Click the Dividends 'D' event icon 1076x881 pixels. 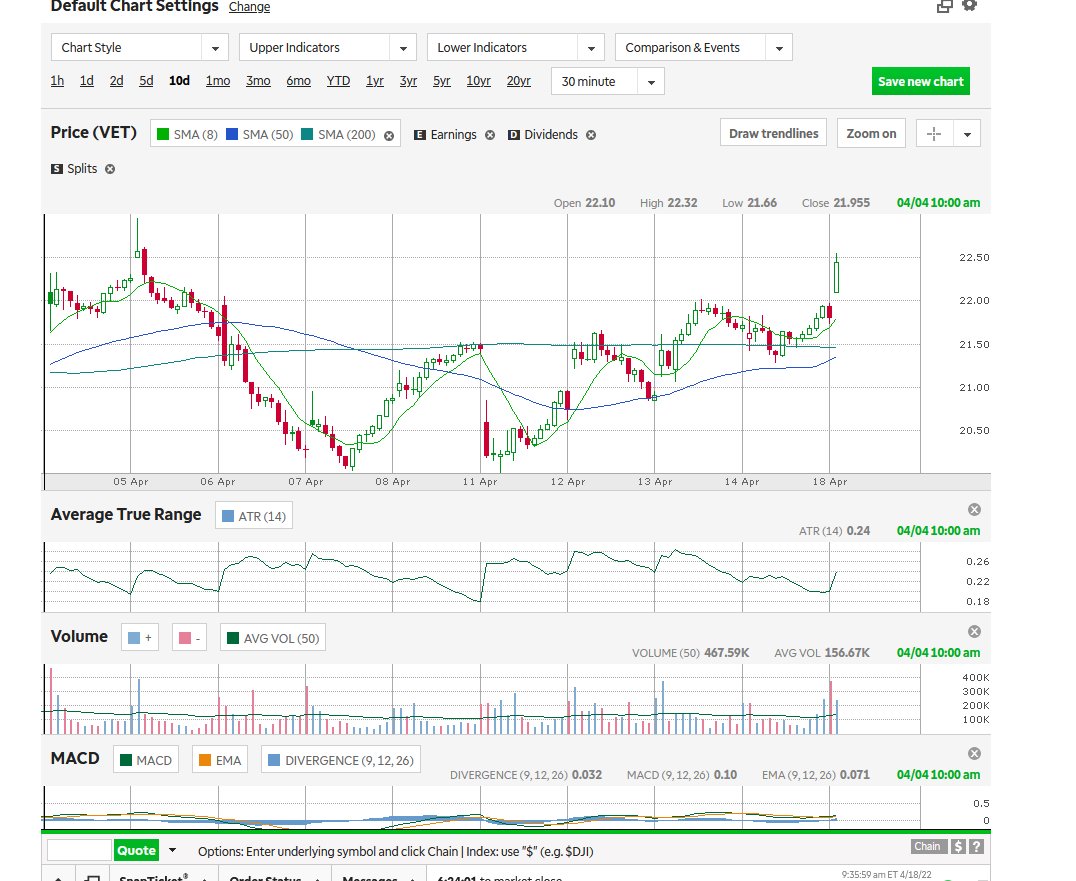[514, 135]
